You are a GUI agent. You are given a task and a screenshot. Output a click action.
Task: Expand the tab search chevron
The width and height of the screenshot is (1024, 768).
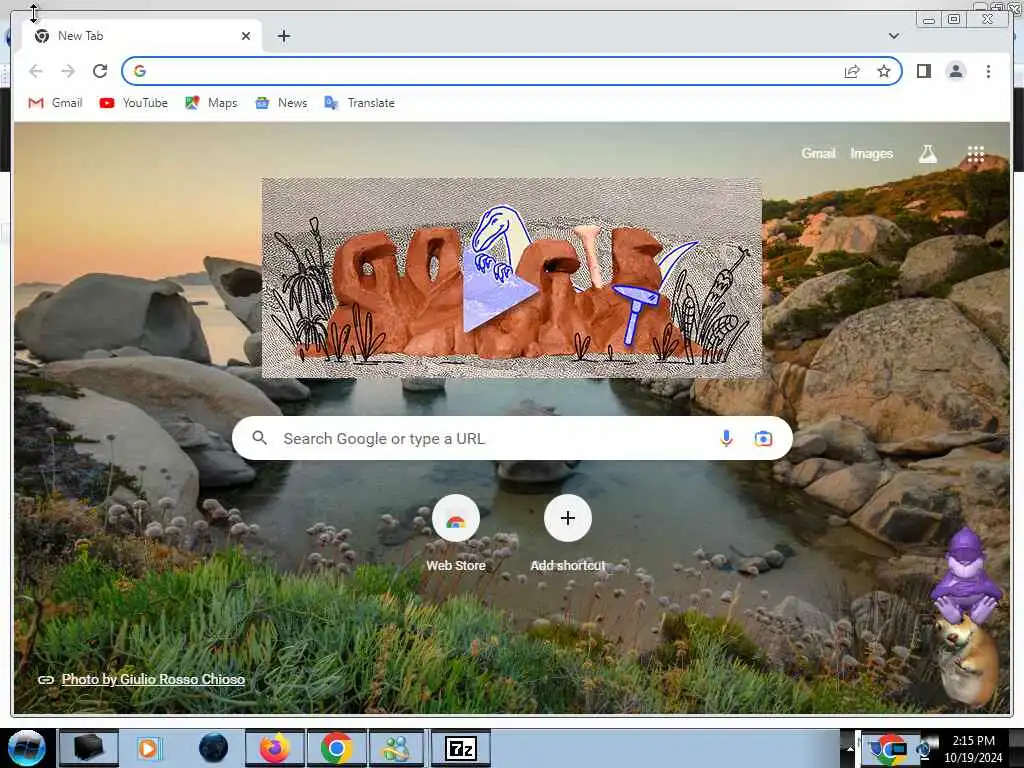tap(894, 36)
